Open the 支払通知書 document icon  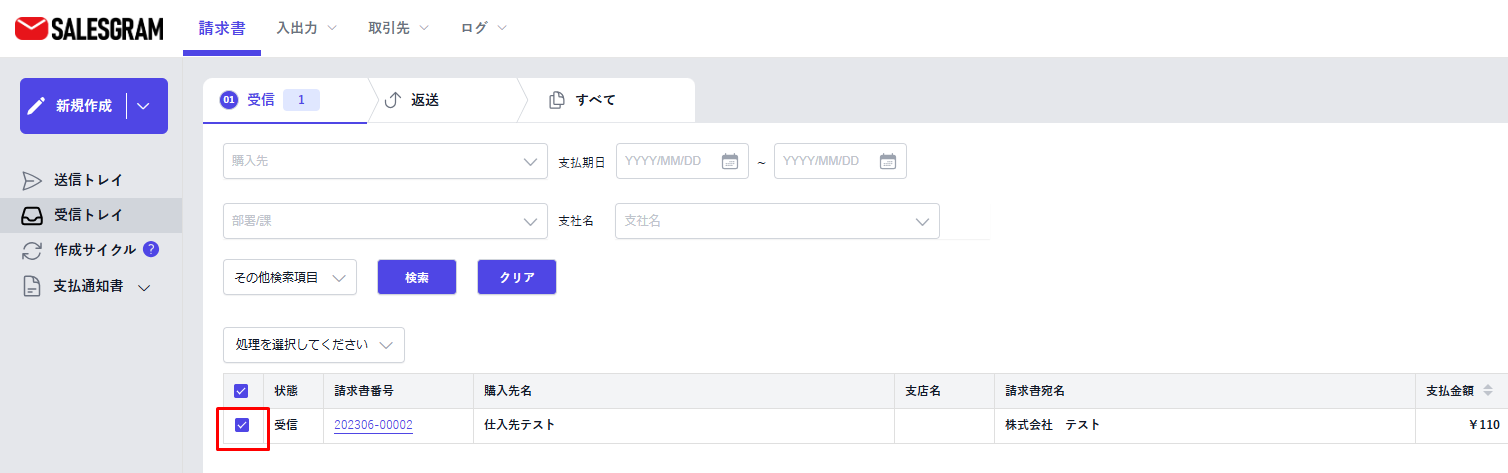(33, 286)
